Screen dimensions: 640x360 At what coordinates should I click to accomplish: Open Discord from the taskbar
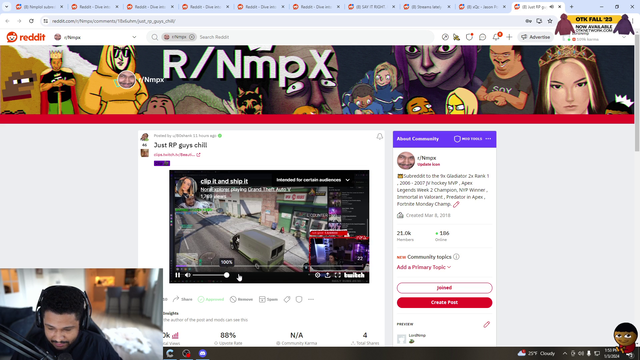[x=202, y=353]
